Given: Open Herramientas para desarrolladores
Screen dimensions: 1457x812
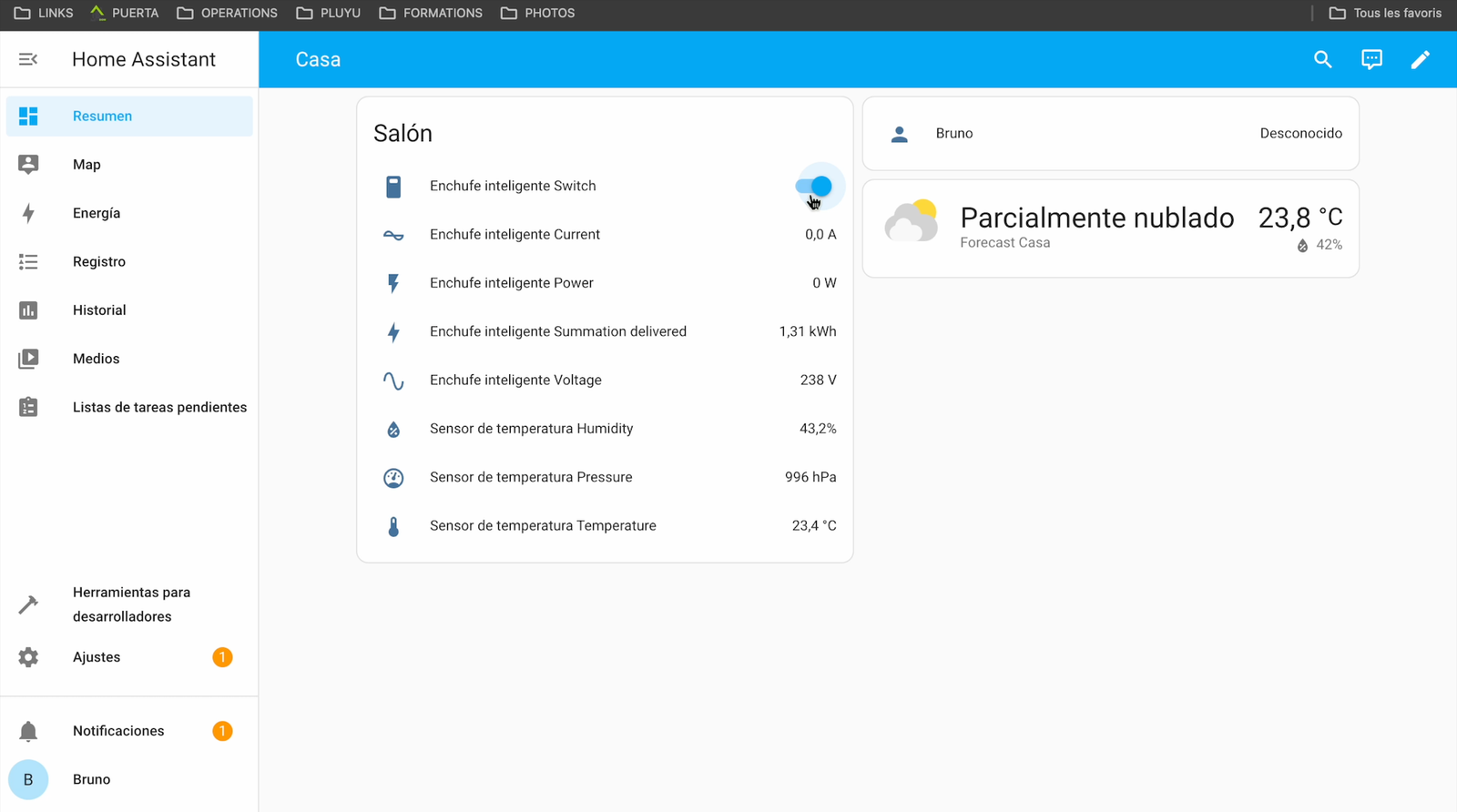Looking at the screenshot, I should [x=129, y=604].
